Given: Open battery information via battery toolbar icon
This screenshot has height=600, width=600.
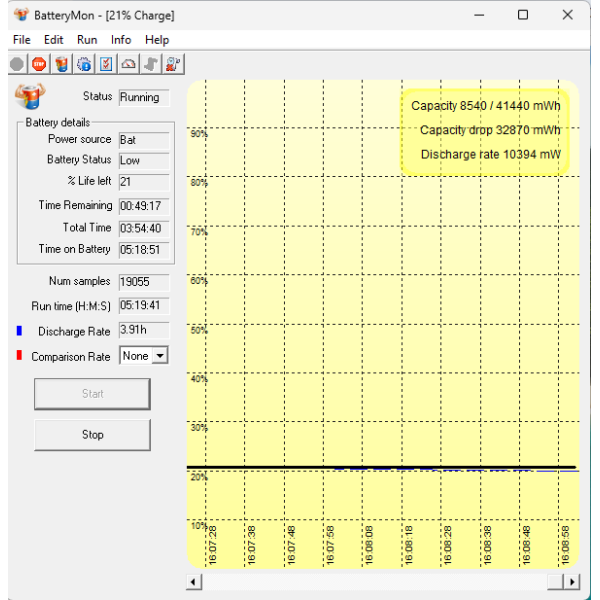Looking at the screenshot, I should (61, 64).
